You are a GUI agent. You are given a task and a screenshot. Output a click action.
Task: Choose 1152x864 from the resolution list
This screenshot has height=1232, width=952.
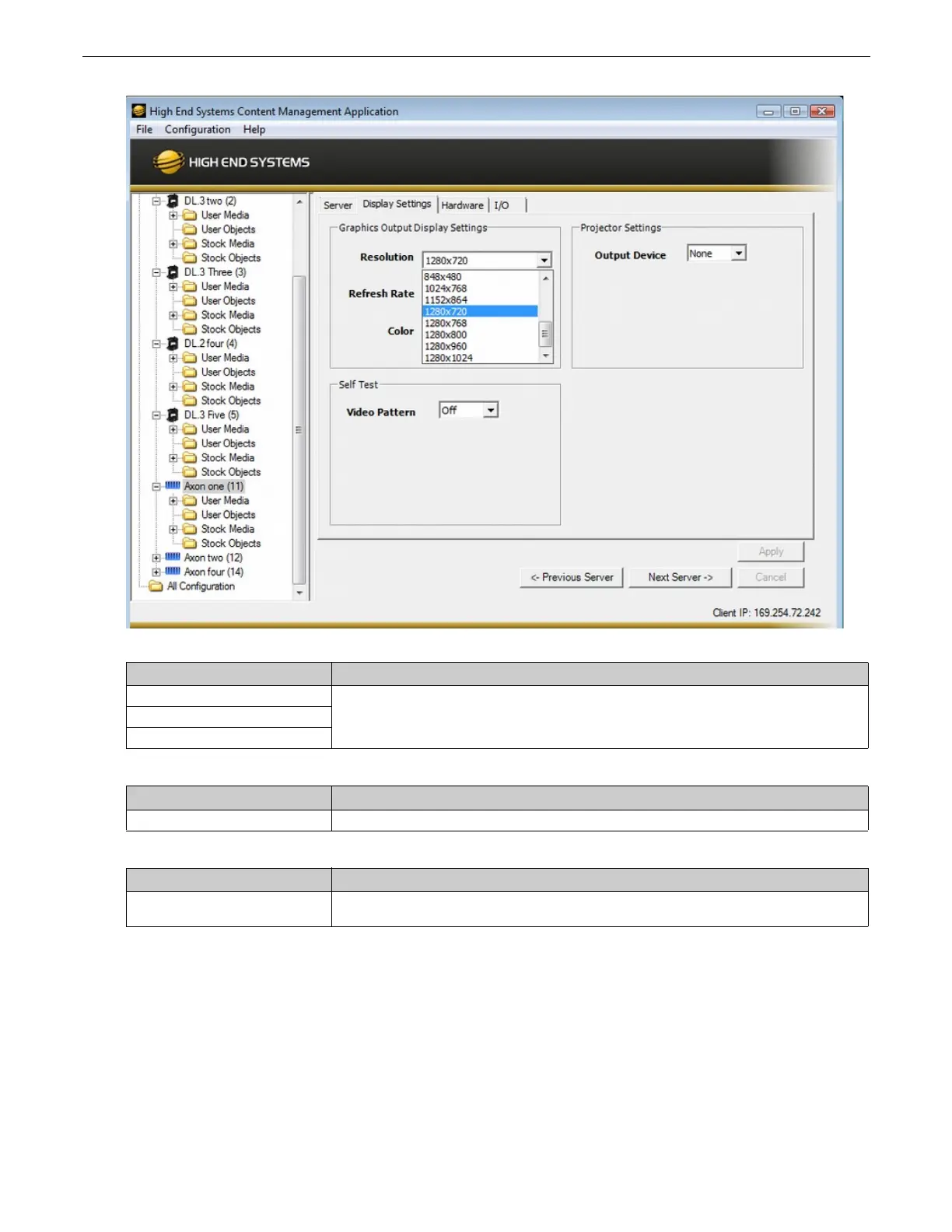[x=480, y=300]
